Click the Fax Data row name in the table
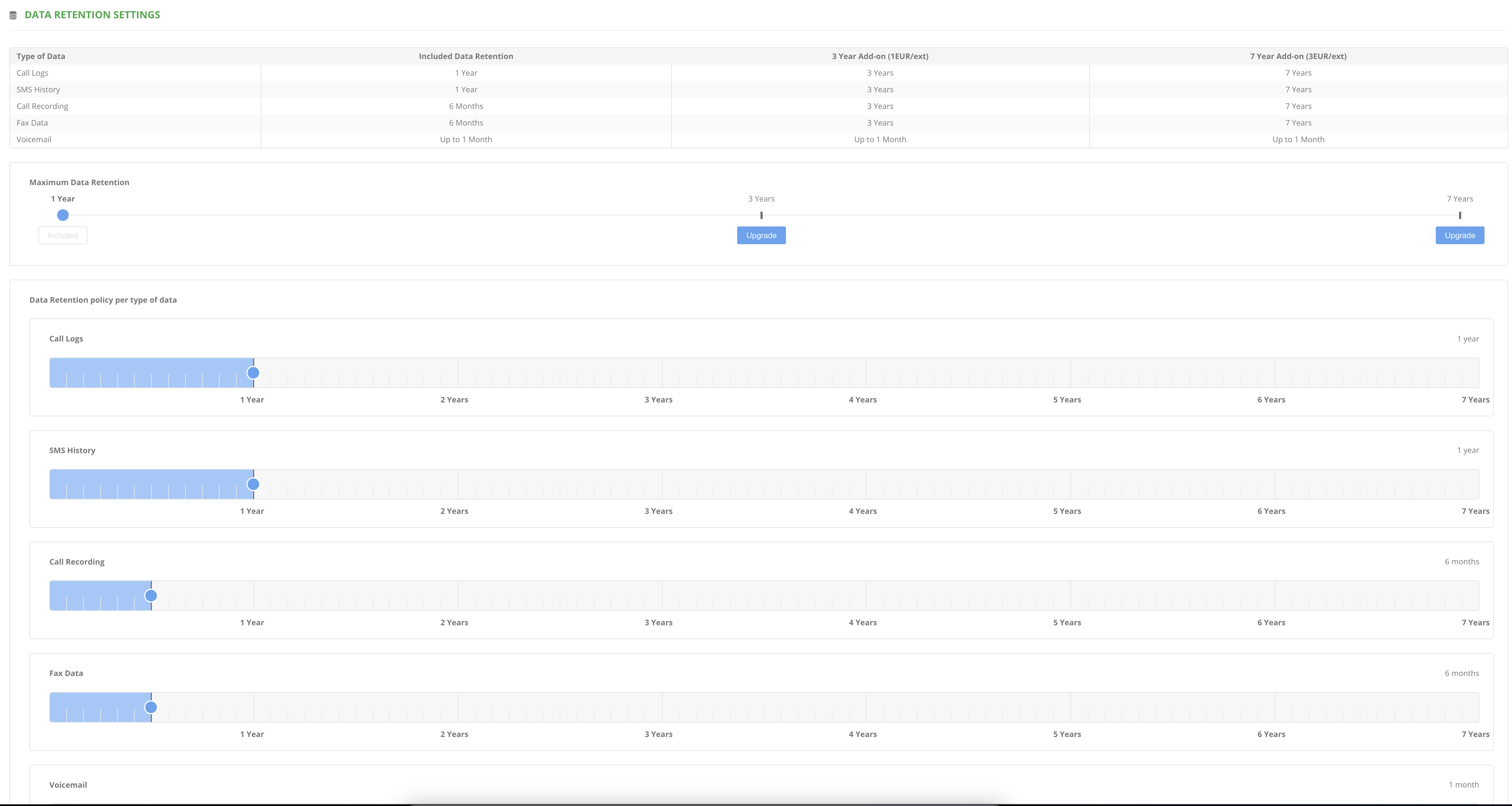 pyautogui.click(x=32, y=123)
